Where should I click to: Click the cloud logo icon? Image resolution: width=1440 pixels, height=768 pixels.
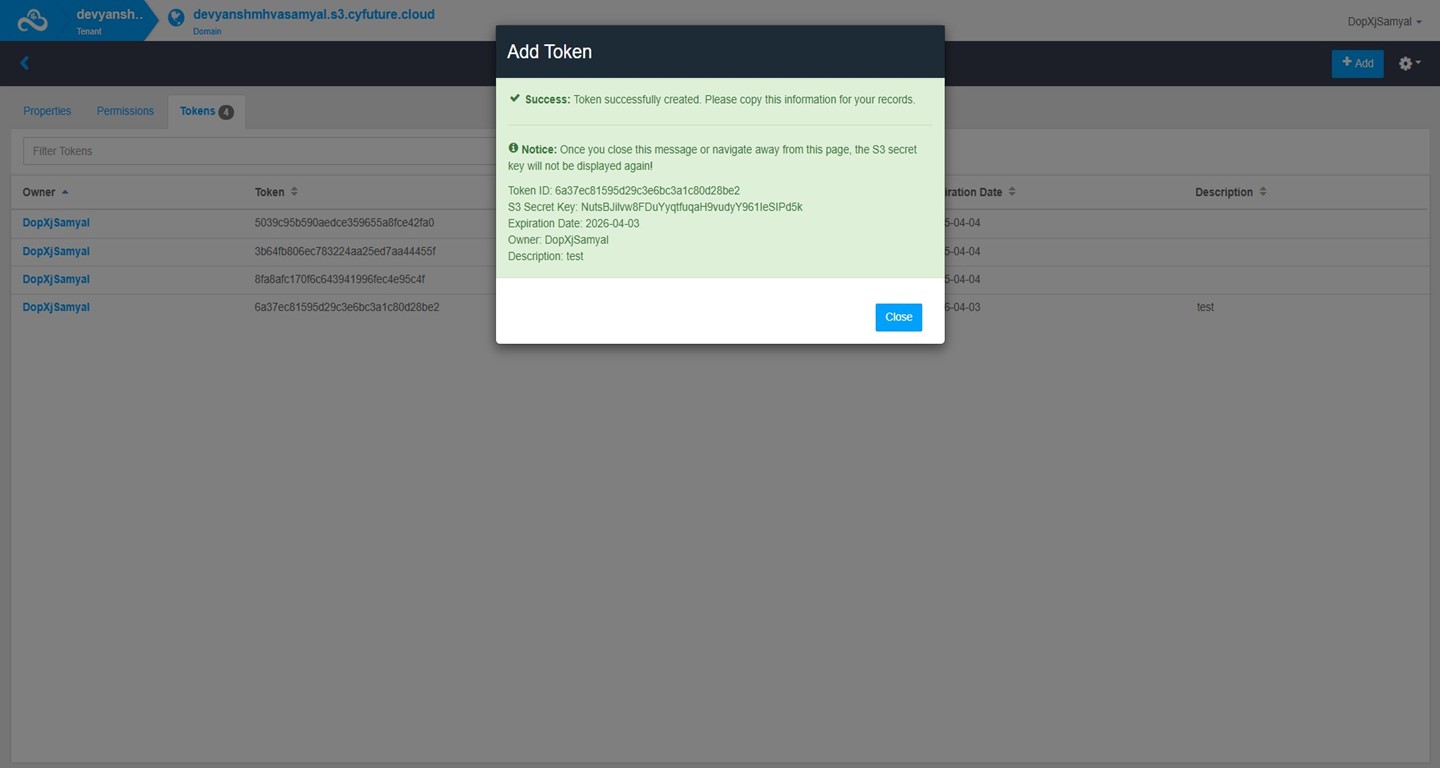[33, 20]
